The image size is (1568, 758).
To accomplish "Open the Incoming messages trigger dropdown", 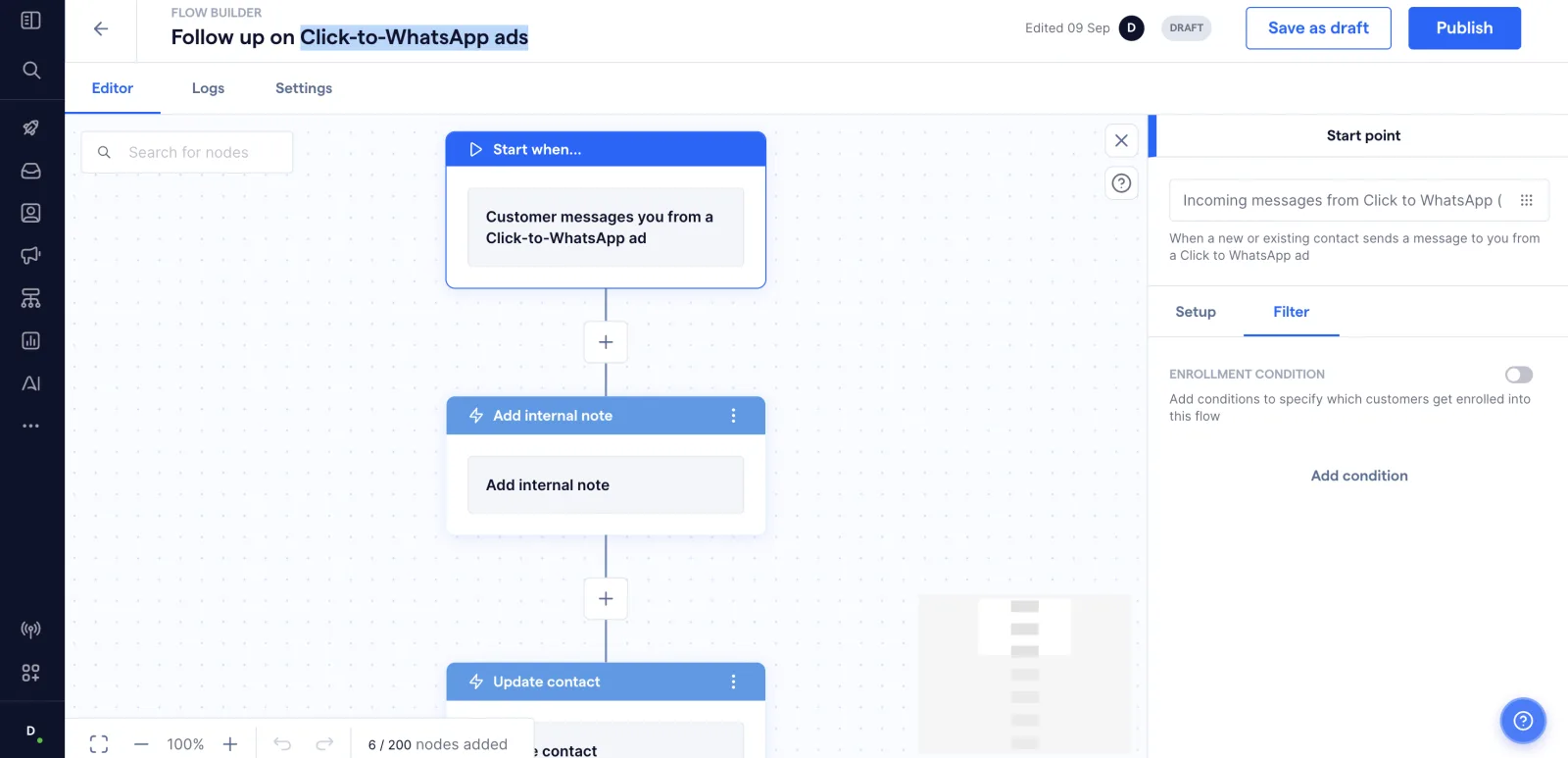I will [x=1359, y=200].
